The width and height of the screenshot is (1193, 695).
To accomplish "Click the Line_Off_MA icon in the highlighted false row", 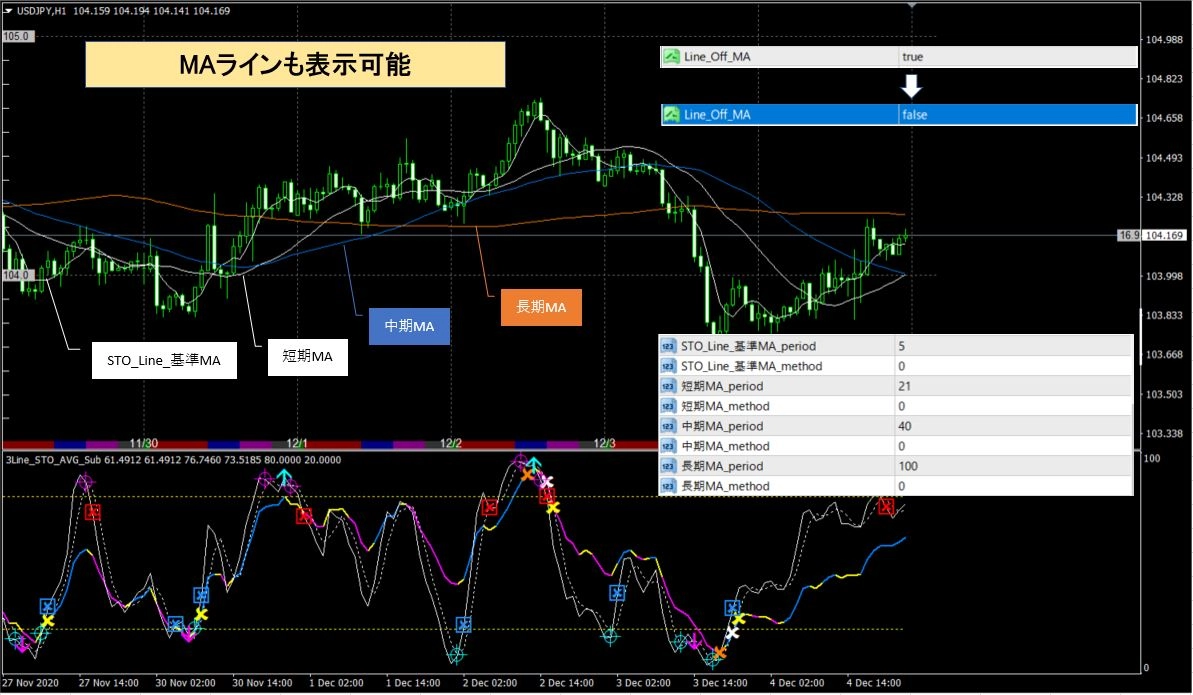I will (x=671, y=115).
